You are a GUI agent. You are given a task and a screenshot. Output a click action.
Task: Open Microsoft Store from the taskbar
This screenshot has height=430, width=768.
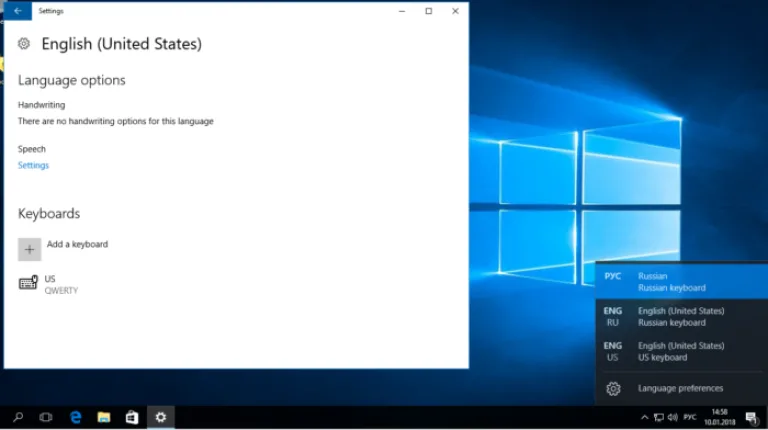(x=132, y=417)
